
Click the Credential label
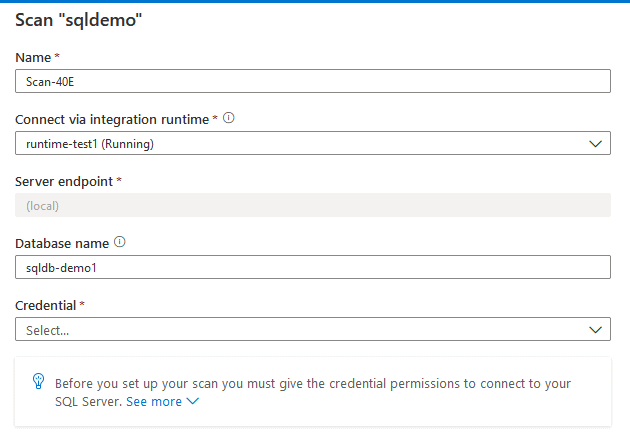pos(45,304)
